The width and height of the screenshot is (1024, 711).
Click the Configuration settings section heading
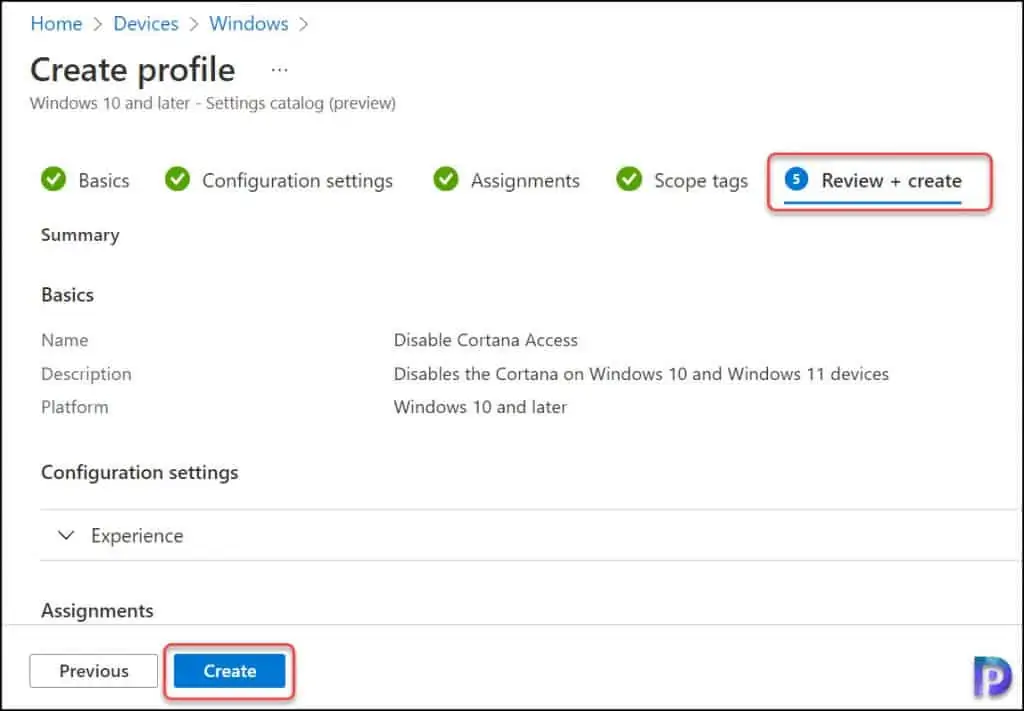[140, 472]
